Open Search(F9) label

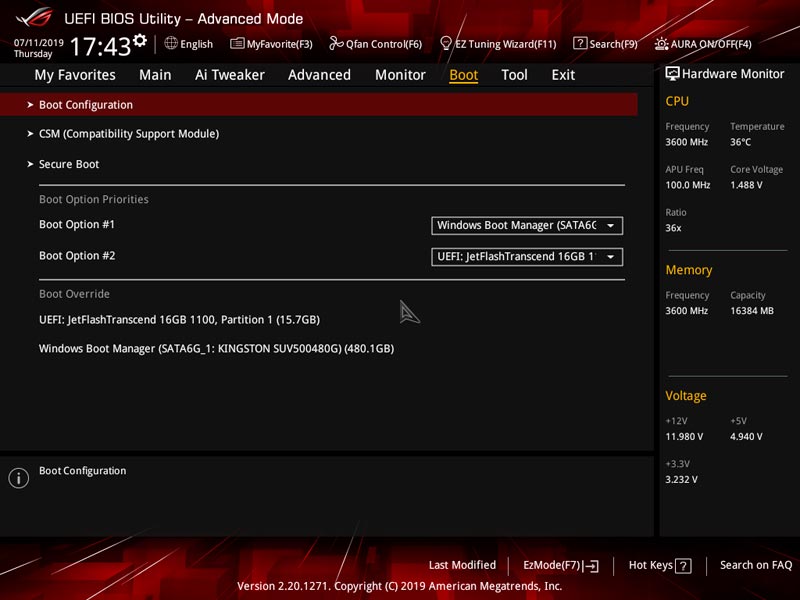[x=613, y=44]
